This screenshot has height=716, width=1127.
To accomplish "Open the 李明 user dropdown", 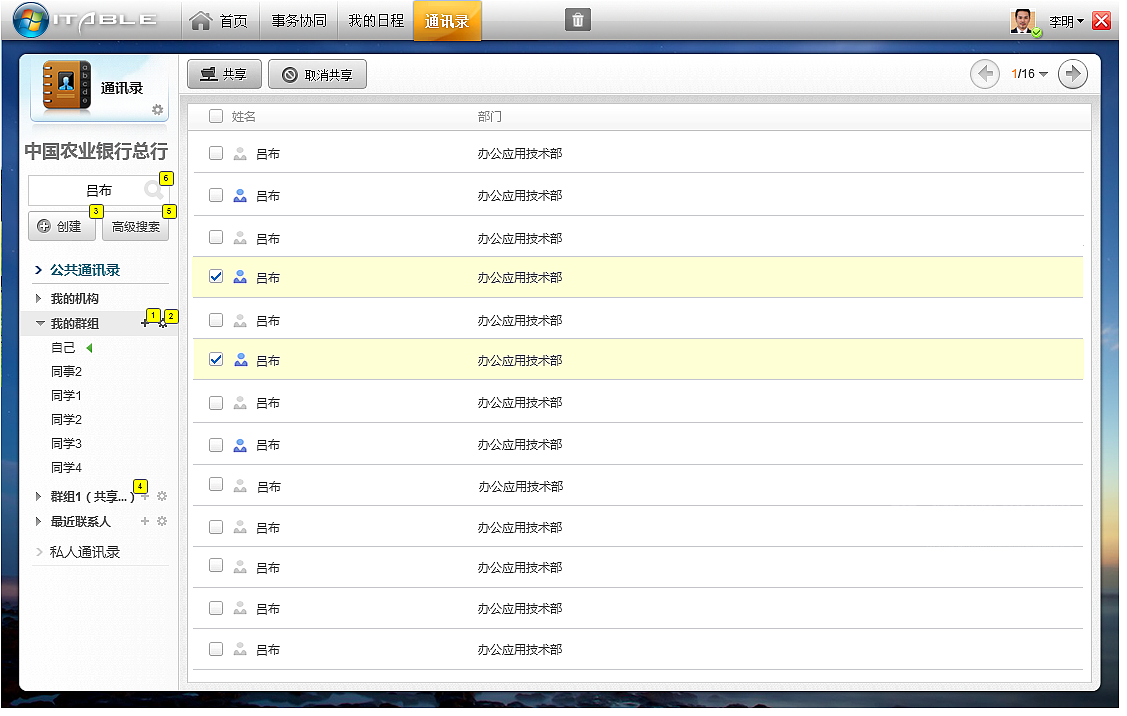I will point(1066,22).
